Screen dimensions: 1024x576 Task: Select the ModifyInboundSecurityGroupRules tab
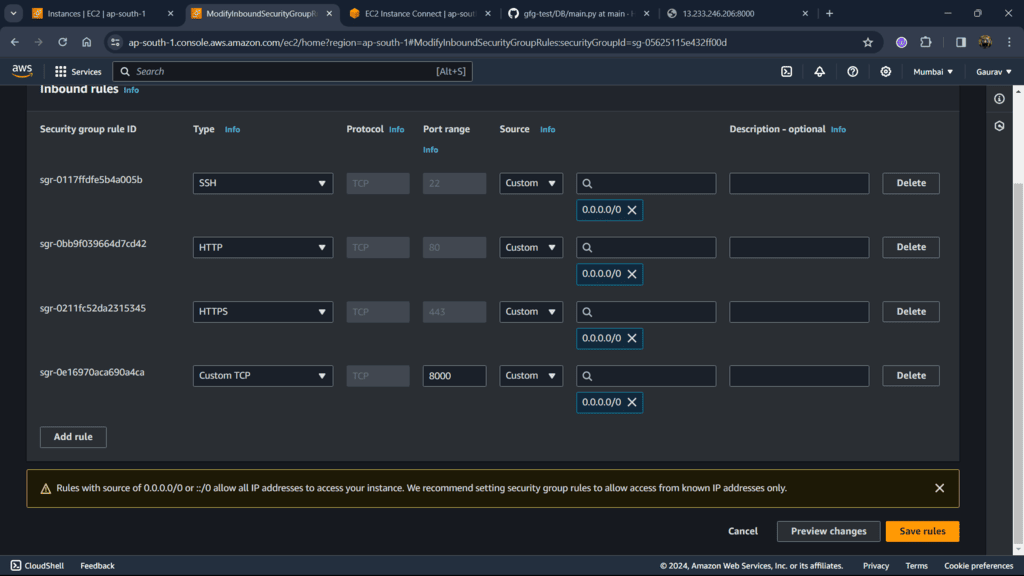point(261,13)
